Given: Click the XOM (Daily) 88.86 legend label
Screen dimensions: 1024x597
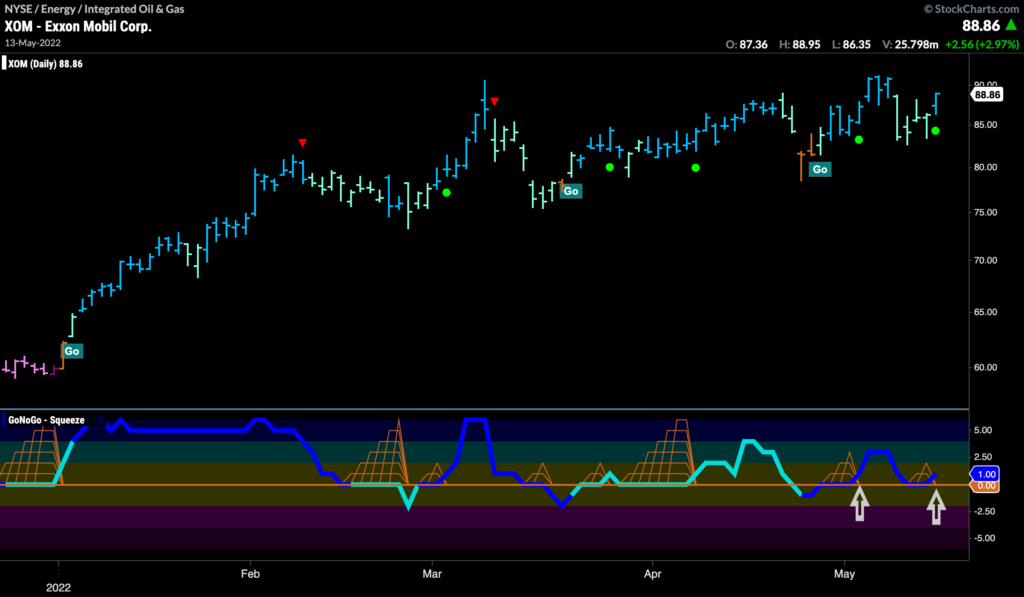Looking at the screenshot, I should click(45, 64).
